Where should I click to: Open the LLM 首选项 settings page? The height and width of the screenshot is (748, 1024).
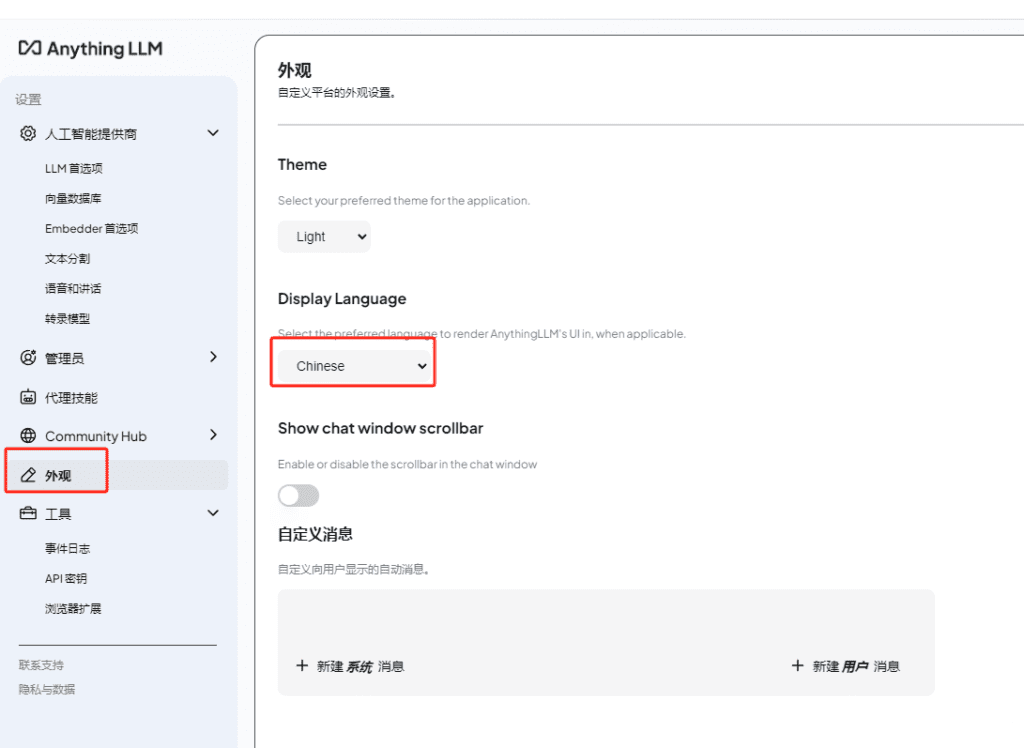tap(74, 169)
